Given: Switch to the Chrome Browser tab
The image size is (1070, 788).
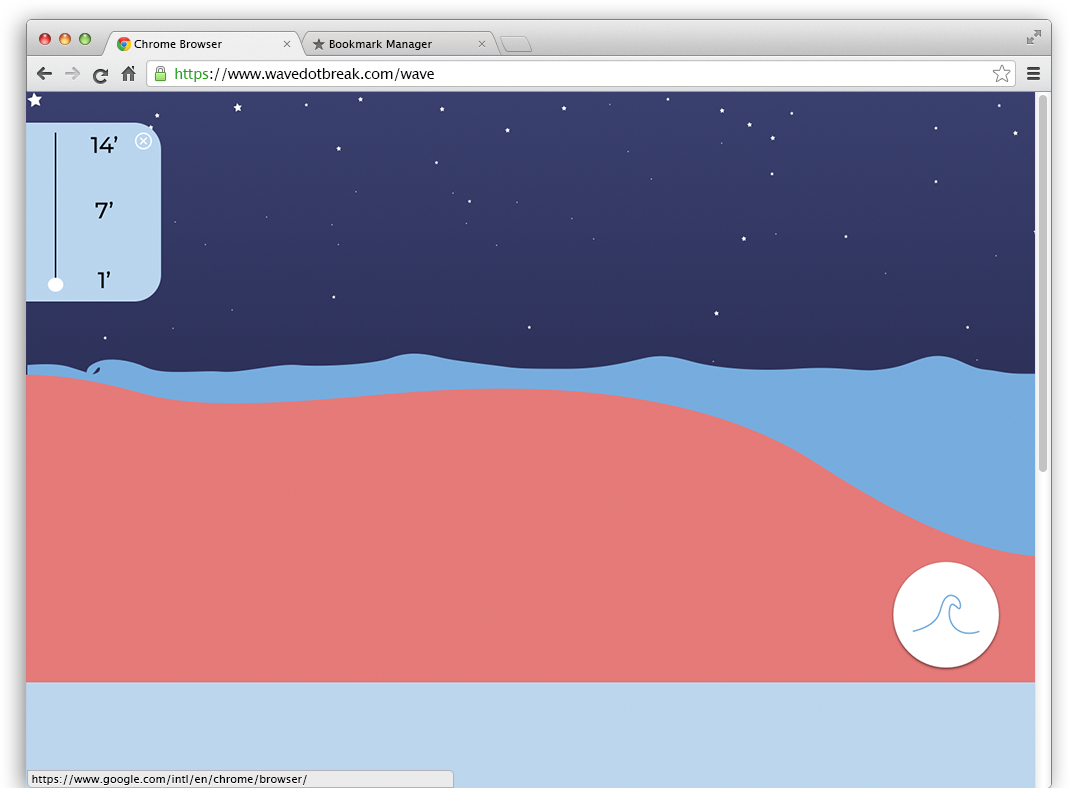Looking at the screenshot, I should pos(203,44).
